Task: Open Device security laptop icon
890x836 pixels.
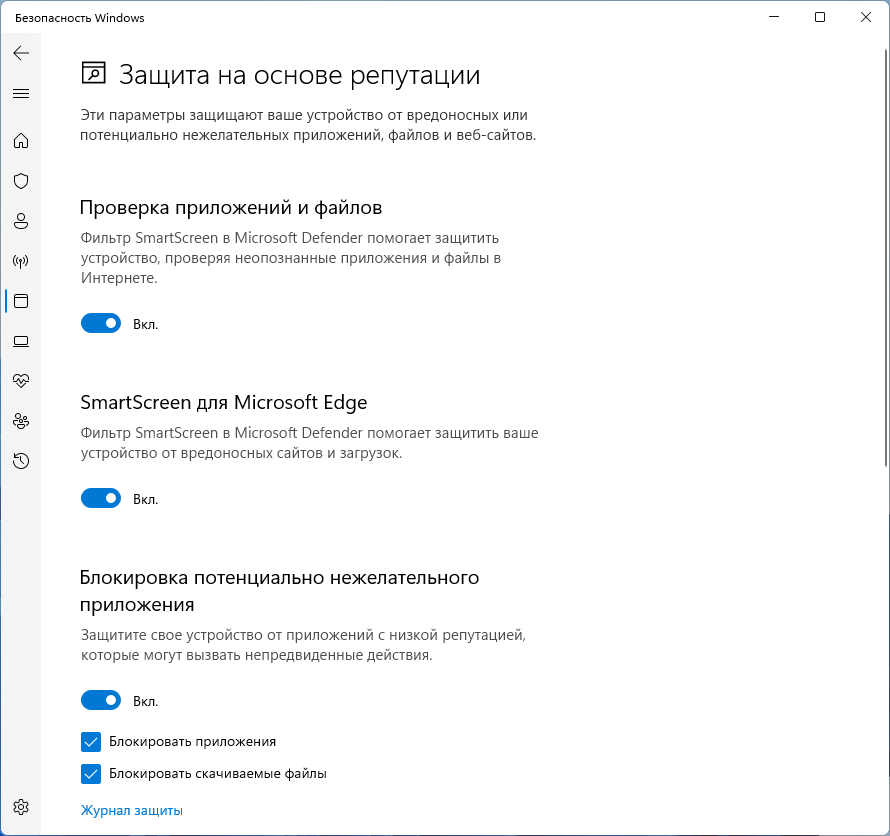Action: (21, 341)
